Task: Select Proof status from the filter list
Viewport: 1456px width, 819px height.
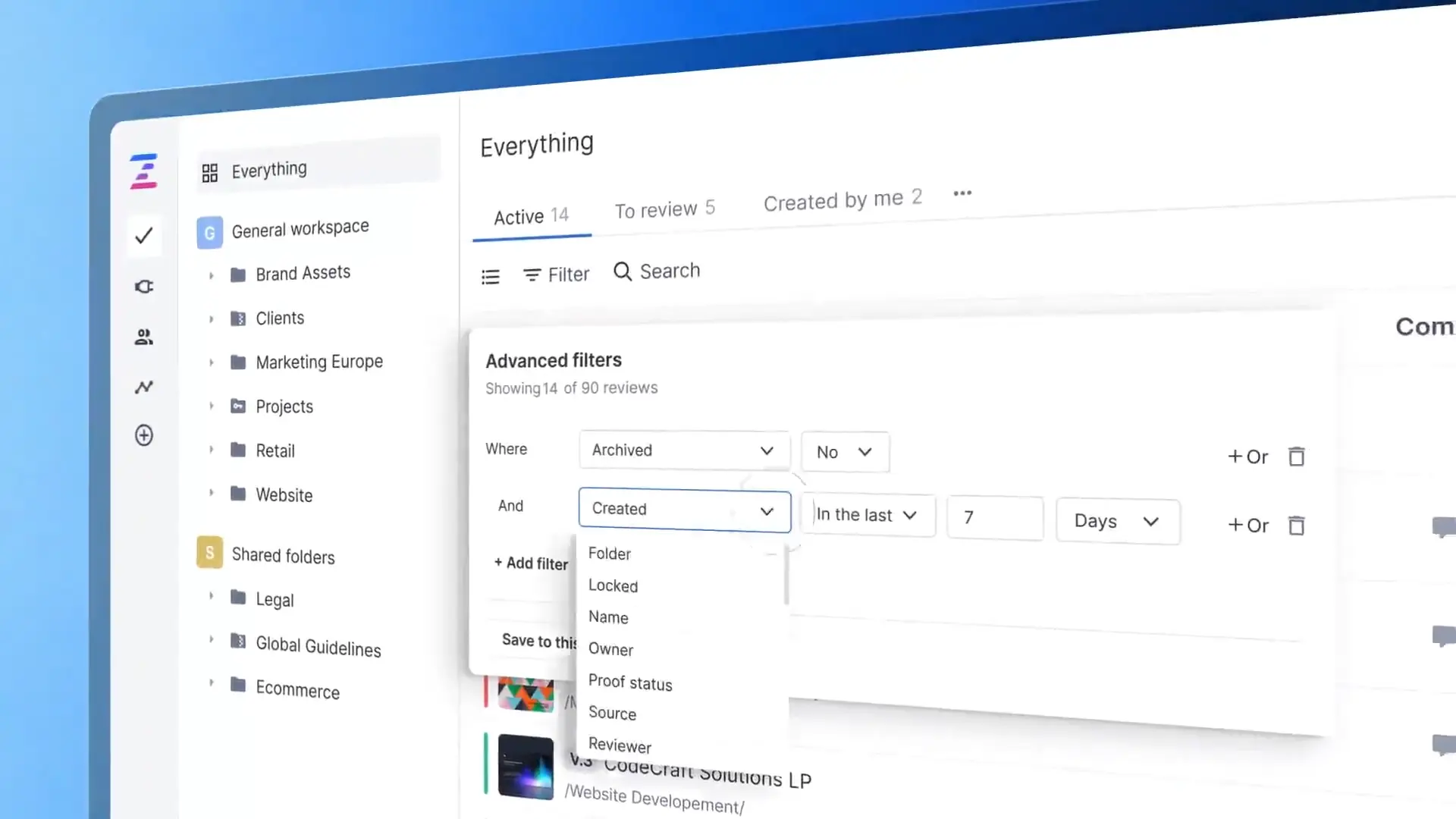Action: (x=630, y=682)
